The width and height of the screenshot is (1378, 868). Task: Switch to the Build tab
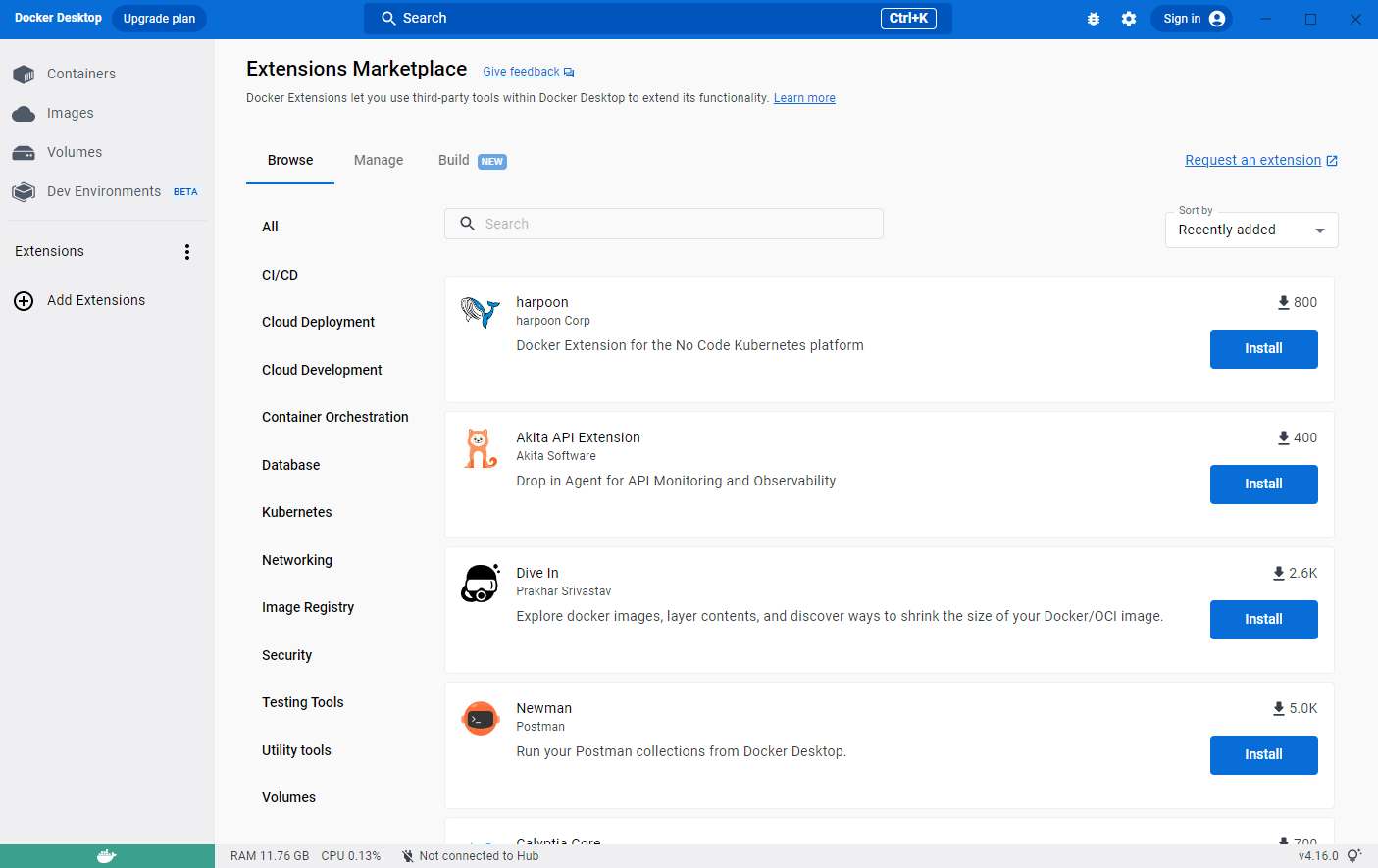point(454,161)
